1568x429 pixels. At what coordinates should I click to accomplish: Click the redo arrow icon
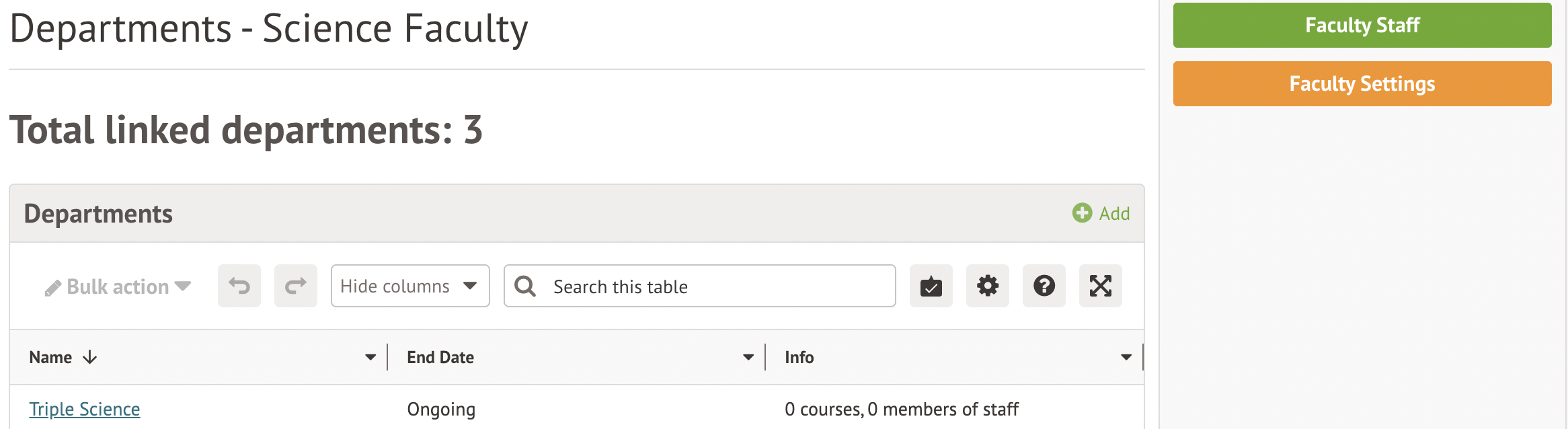295,286
